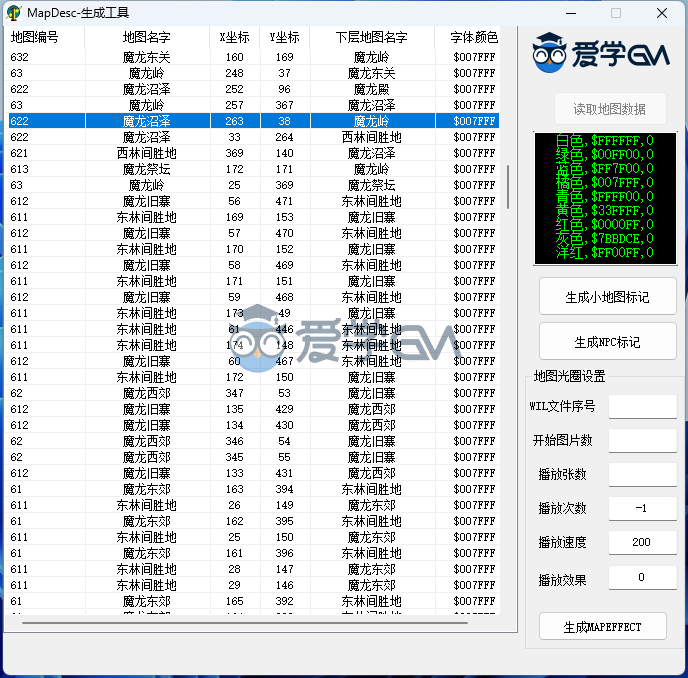Click the highlighted 魔龙沼泽 row X 263
The width and height of the screenshot is (688, 678).
pyautogui.click(x=254, y=121)
